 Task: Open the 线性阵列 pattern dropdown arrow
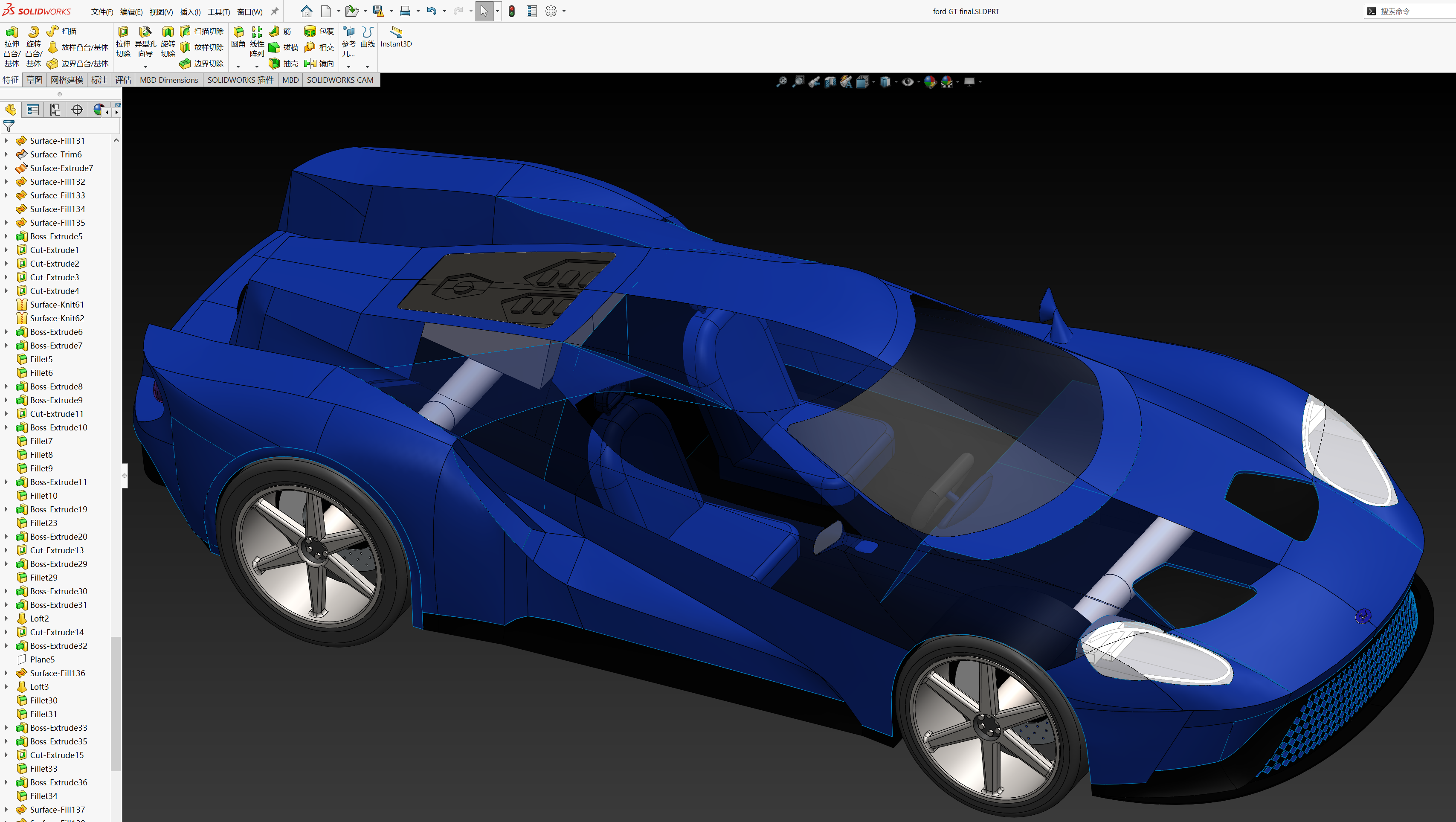[257, 66]
